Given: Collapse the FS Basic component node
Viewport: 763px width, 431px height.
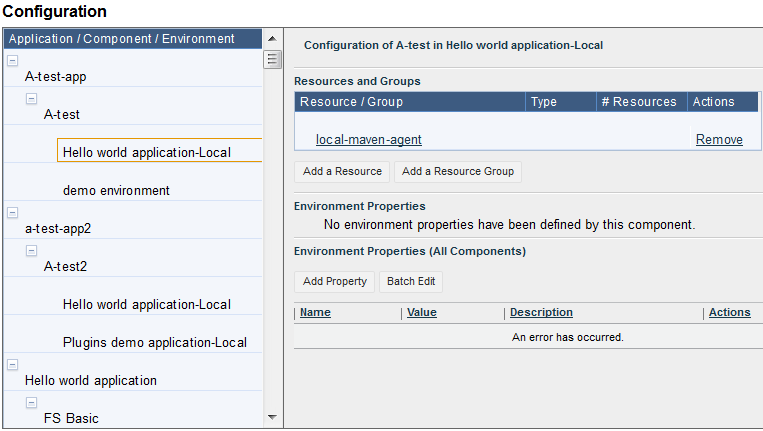Looking at the screenshot, I should tap(31, 402).
